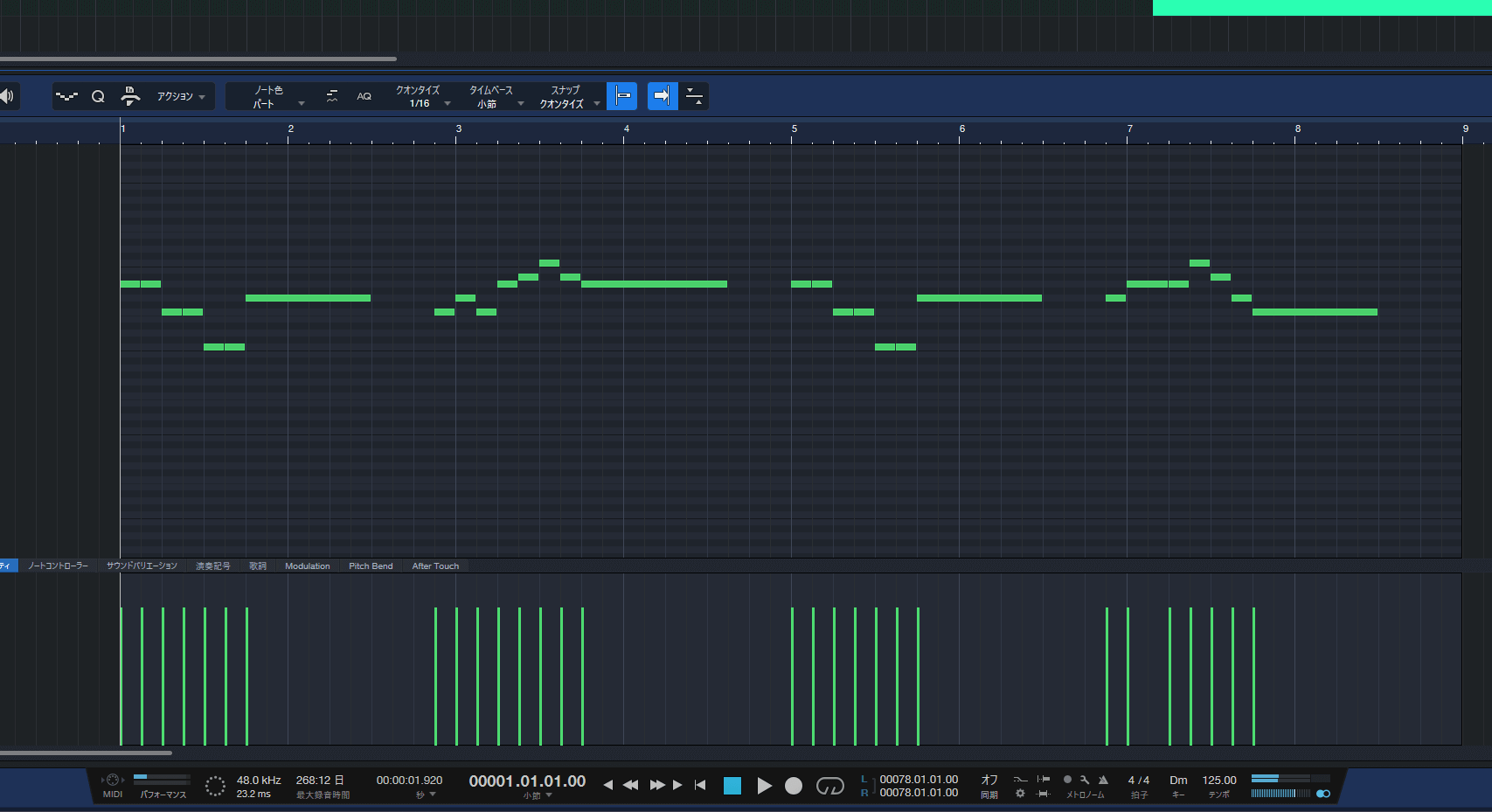The width and height of the screenshot is (1492, 812).
Task: Click the wavy note-line tool icon in editor toolbar
Action: (x=66, y=96)
